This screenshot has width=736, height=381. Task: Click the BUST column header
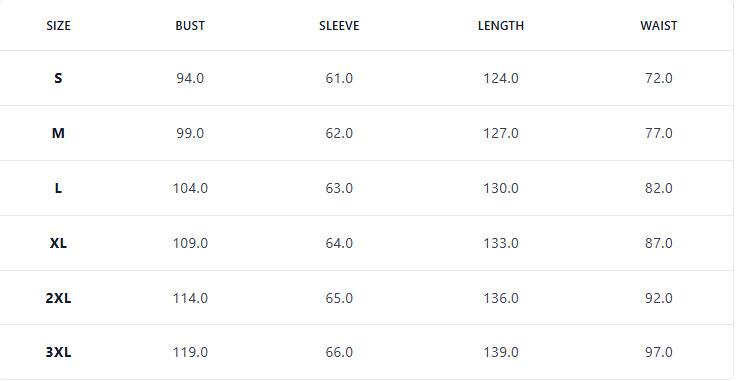(x=190, y=26)
